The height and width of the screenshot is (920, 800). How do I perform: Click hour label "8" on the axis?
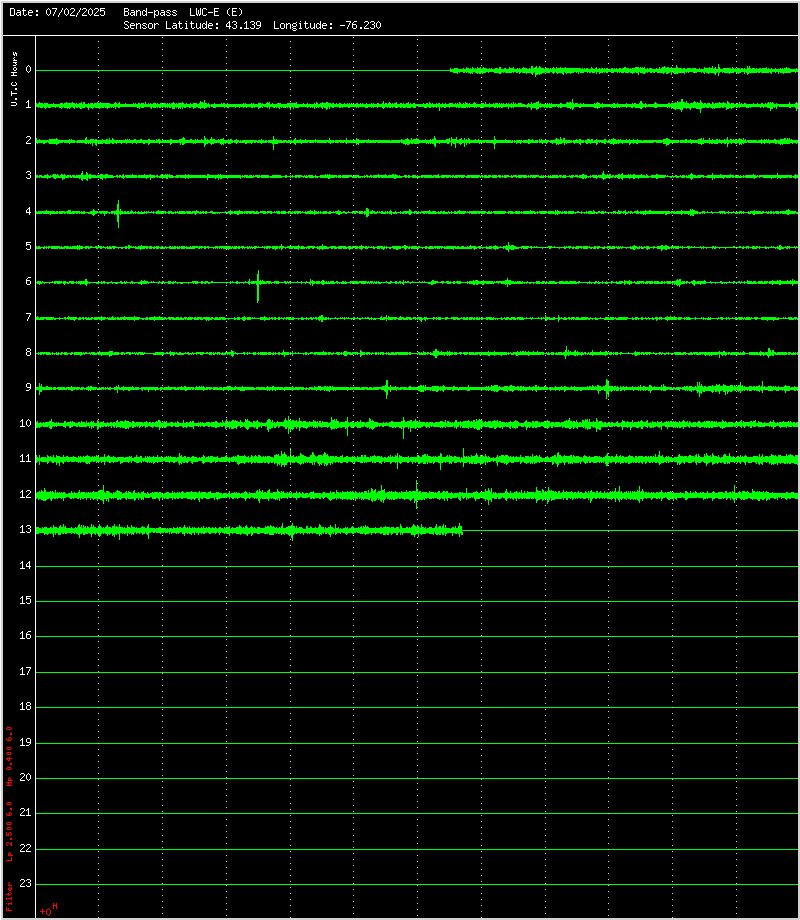tap(28, 353)
